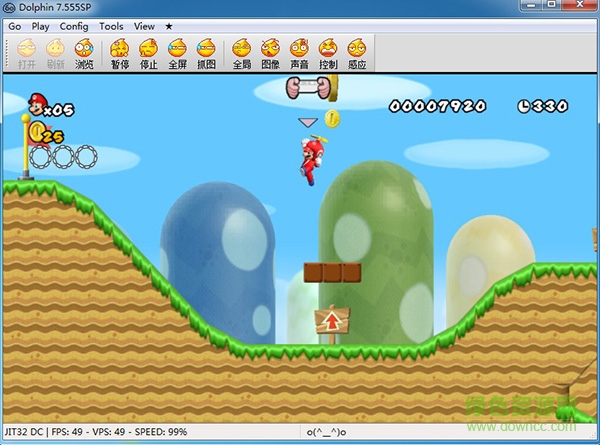Screen dimensions: 600x445
Task: Open controller settings via the 控制 icon
Action: [x=328, y=53]
